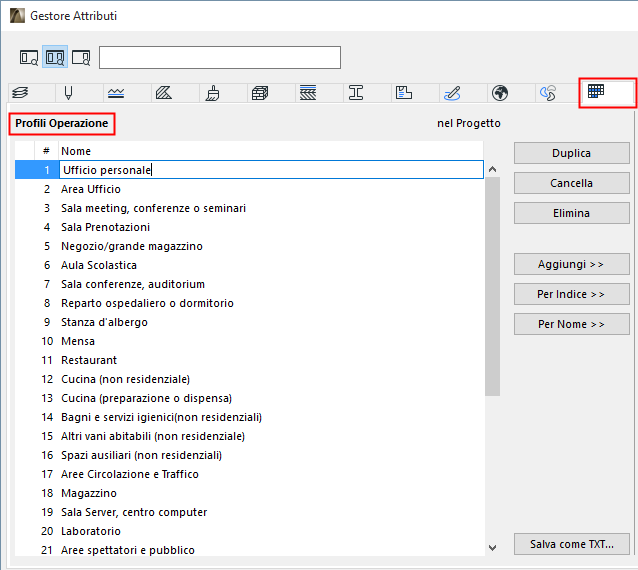Image resolution: width=638 pixels, height=570 pixels.
Task: Open the Building Materials tab
Action: pos(260,93)
